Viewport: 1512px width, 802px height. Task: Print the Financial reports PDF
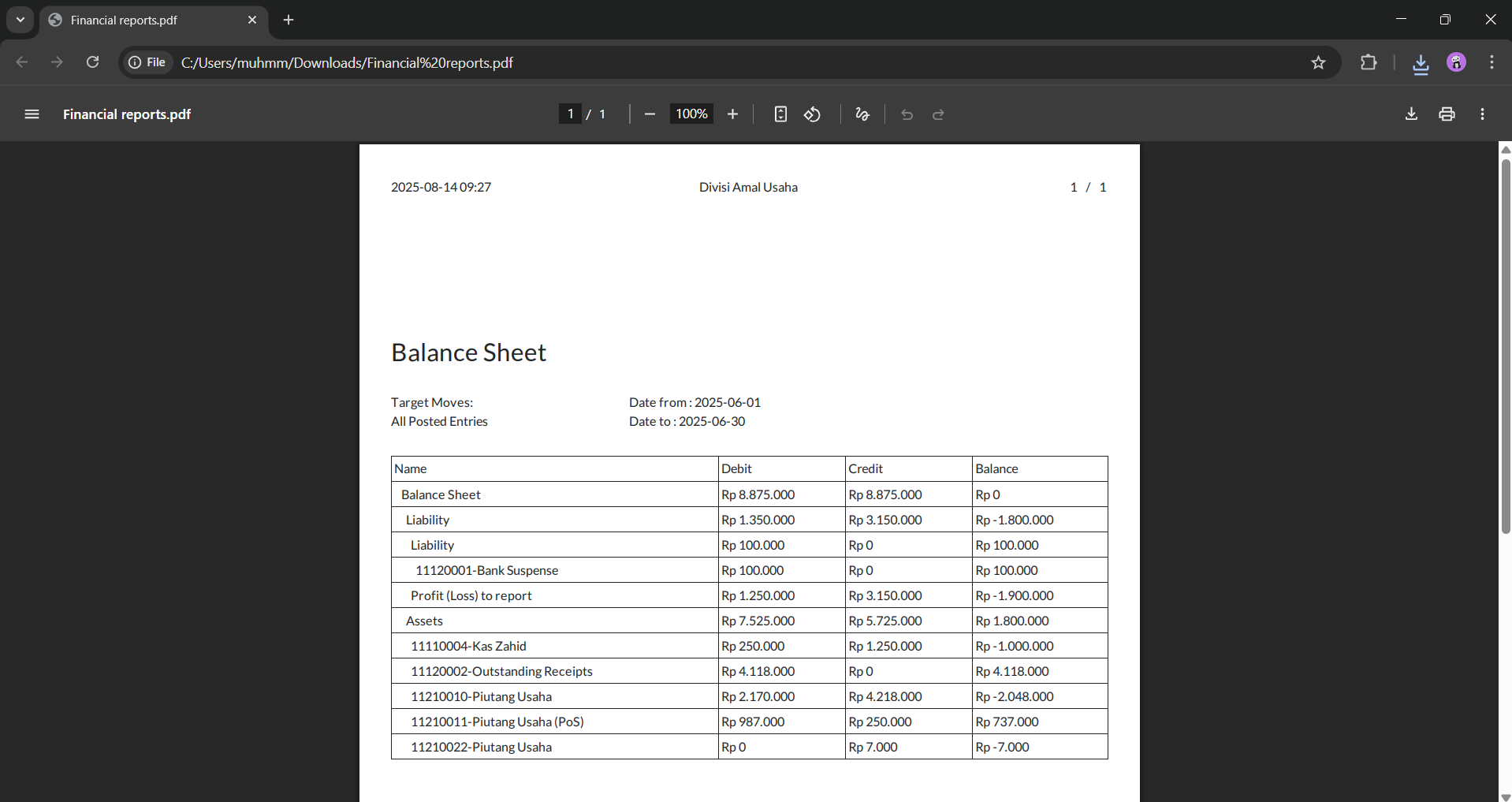pyautogui.click(x=1447, y=114)
